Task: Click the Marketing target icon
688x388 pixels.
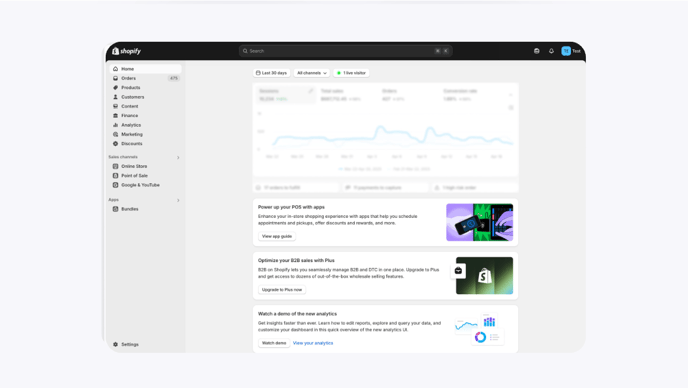Action: point(115,134)
